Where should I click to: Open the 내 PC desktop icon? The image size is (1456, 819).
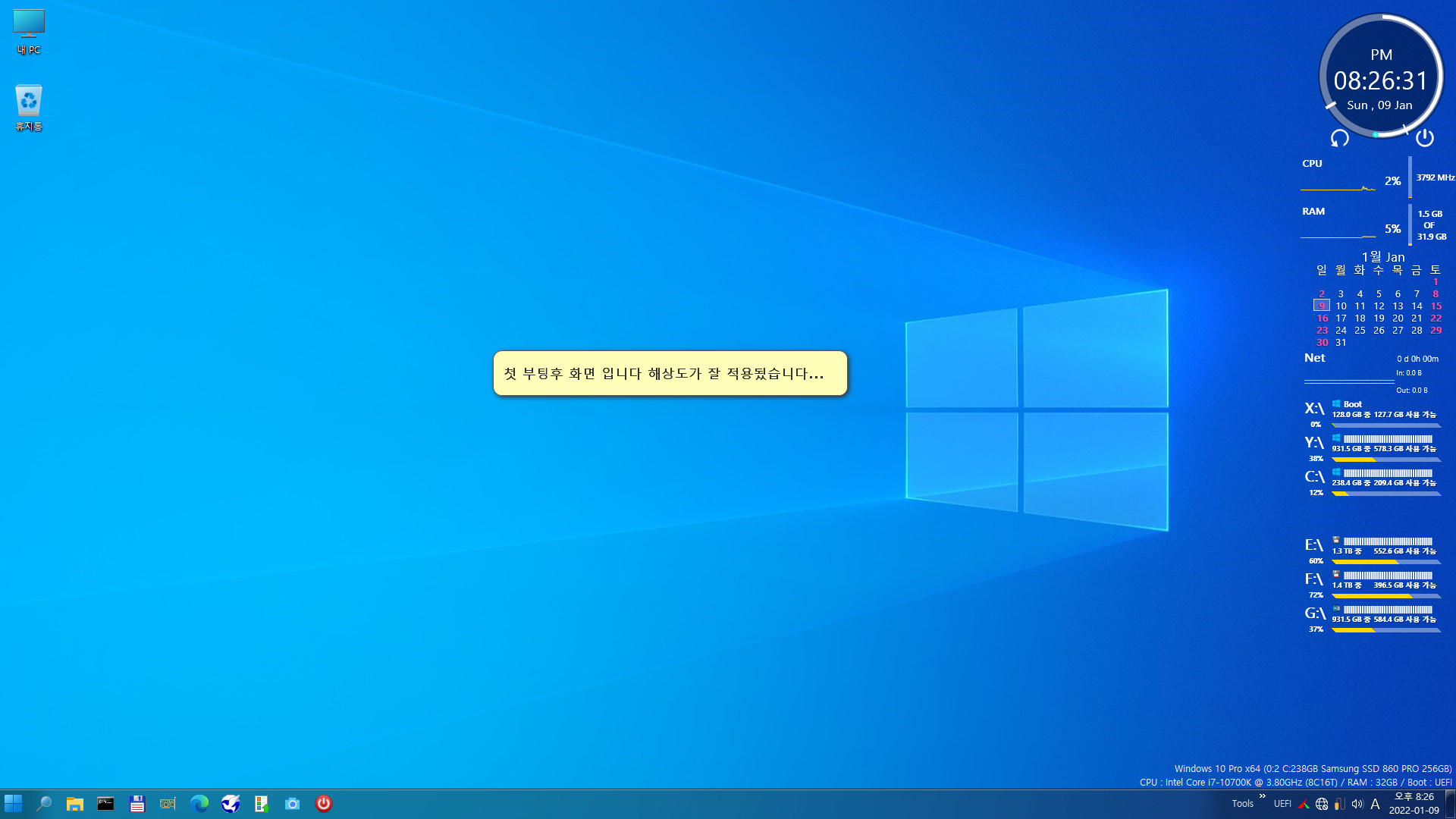tap(29, 32)
